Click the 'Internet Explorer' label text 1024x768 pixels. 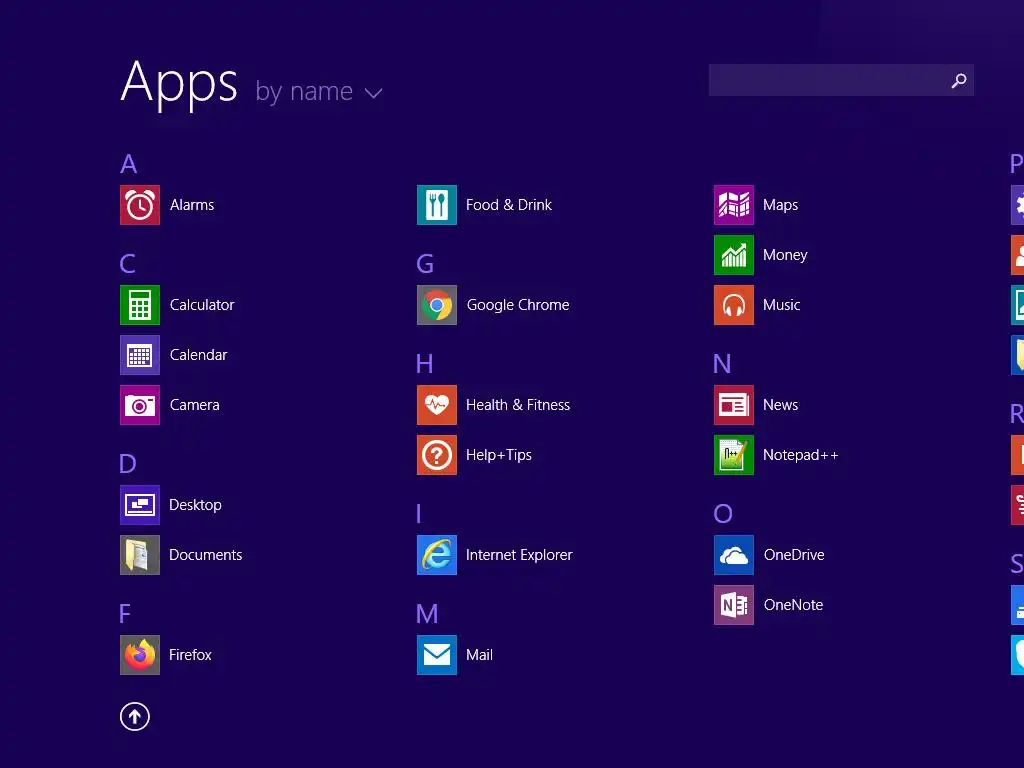519,555
